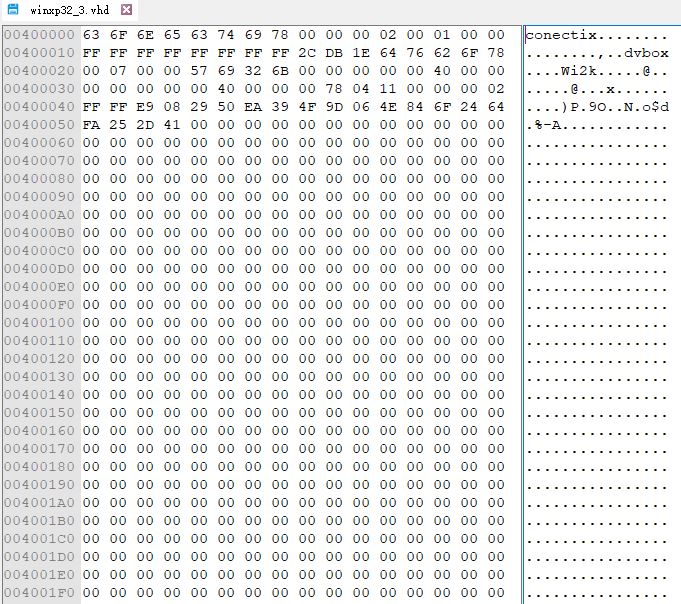Select hex byte 9D in row 00400040
The image size is (681, 604).
pos(334,107)
